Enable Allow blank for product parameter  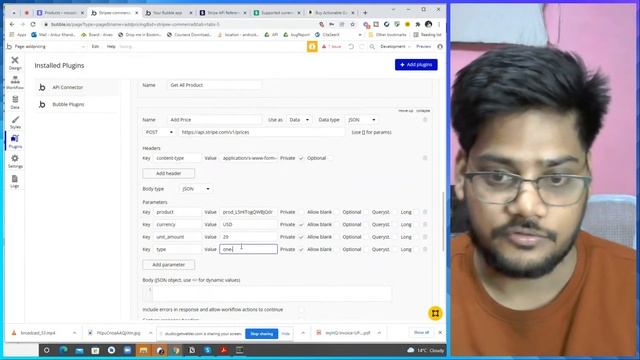(x=336, y=212)
